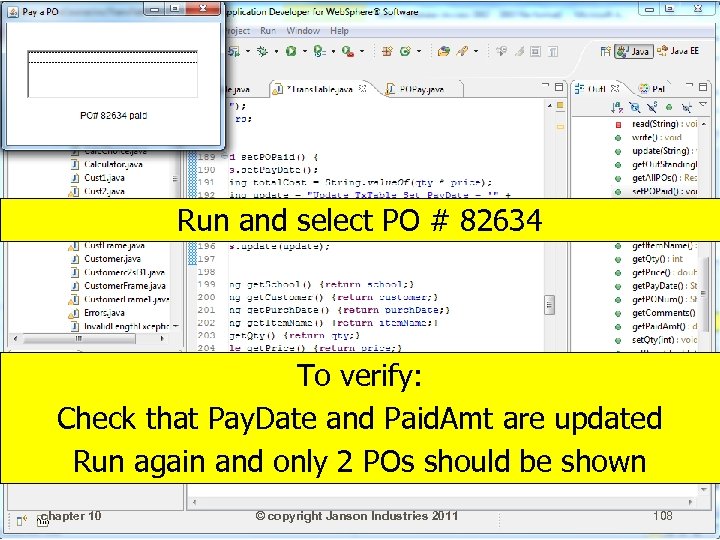Click the editor vertical scrollbar thumb
Image resolution: width=720 pixels, height=540 pixels.
coord(549,305)
